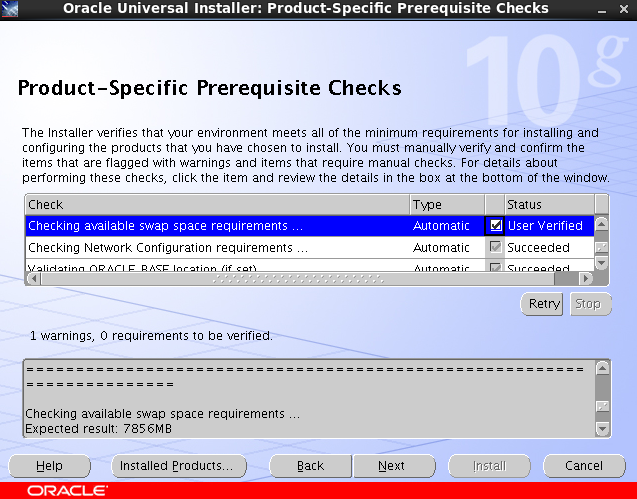Close the Oracle Universal Installer window
The width and height of the screenshot is (637, 499).
point(624,9)
